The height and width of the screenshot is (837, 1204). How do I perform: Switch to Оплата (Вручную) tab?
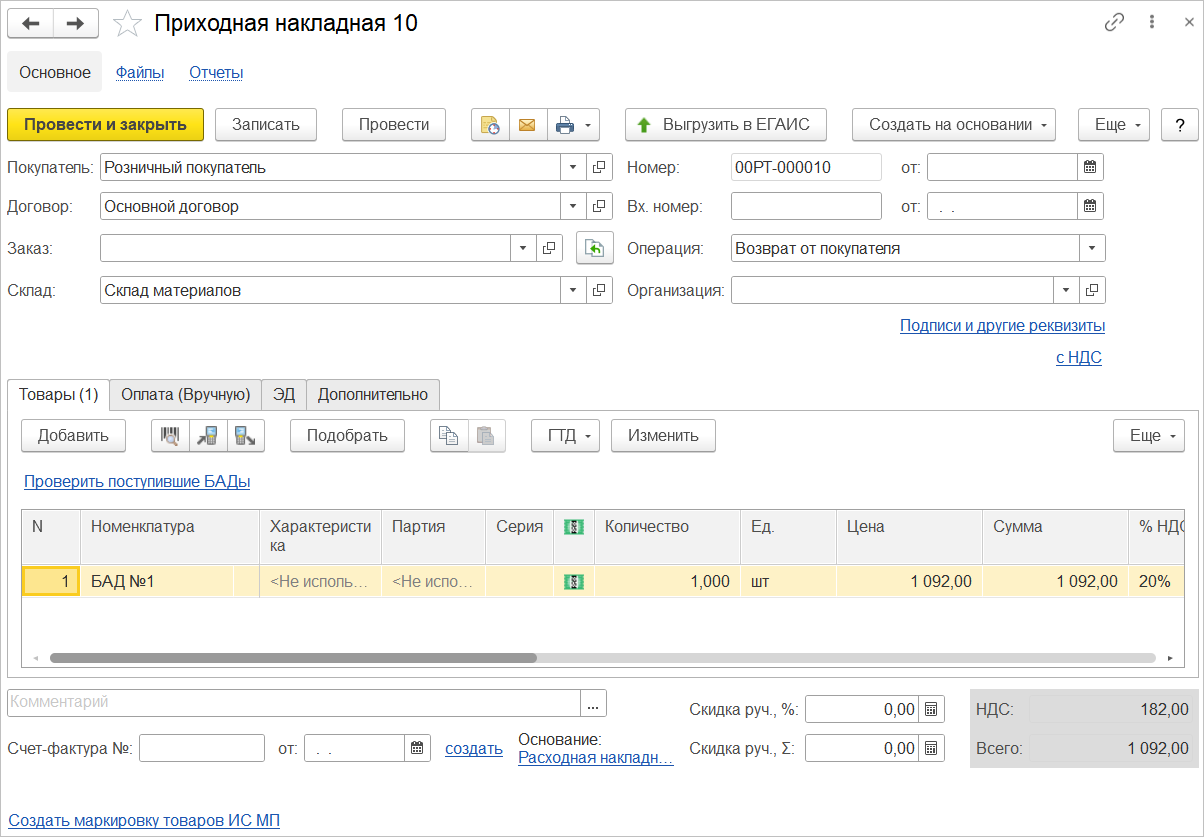[185, 394]
